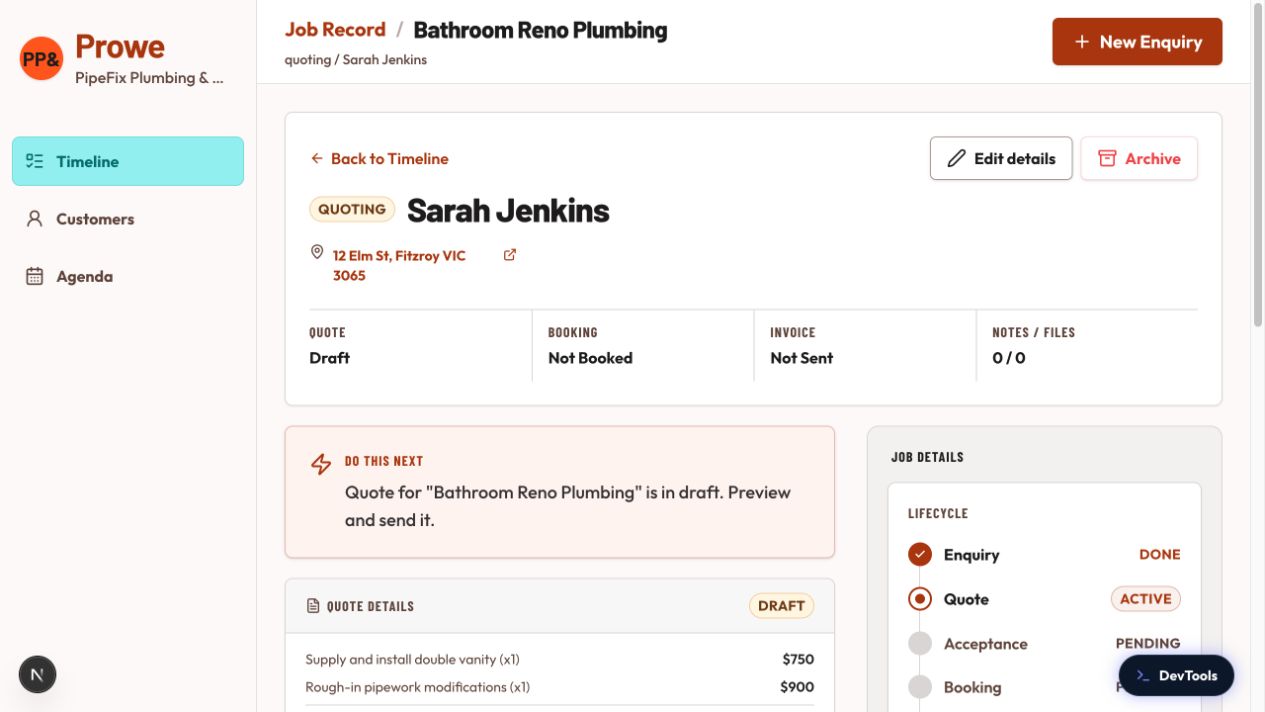1265x712 pixels.
Task: Click the Bathroom Reno Plumbing page title
Action: [x=540, y=30]
